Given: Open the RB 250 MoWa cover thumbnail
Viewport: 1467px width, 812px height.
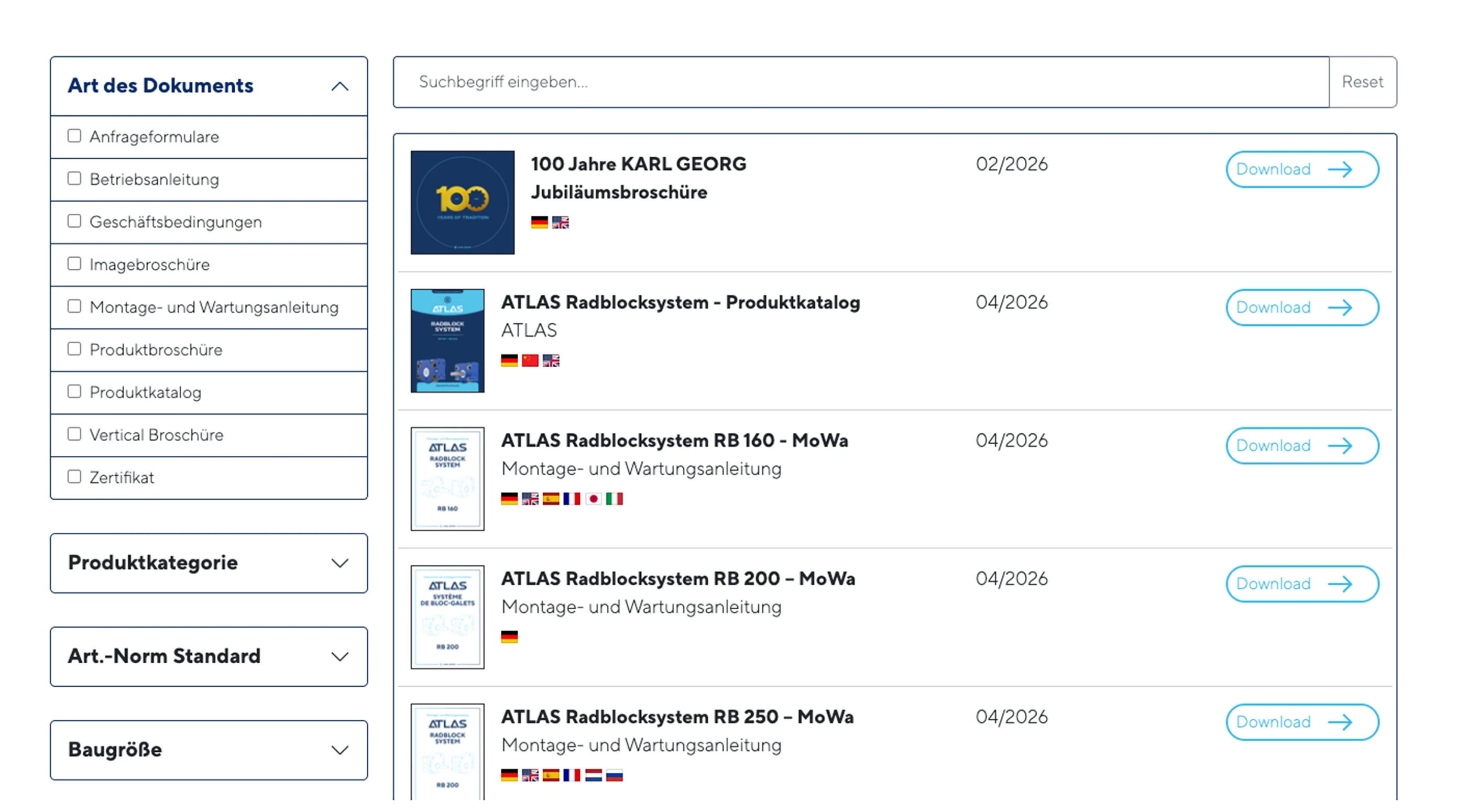Looking at the screenshot, I should coord(447,752).
